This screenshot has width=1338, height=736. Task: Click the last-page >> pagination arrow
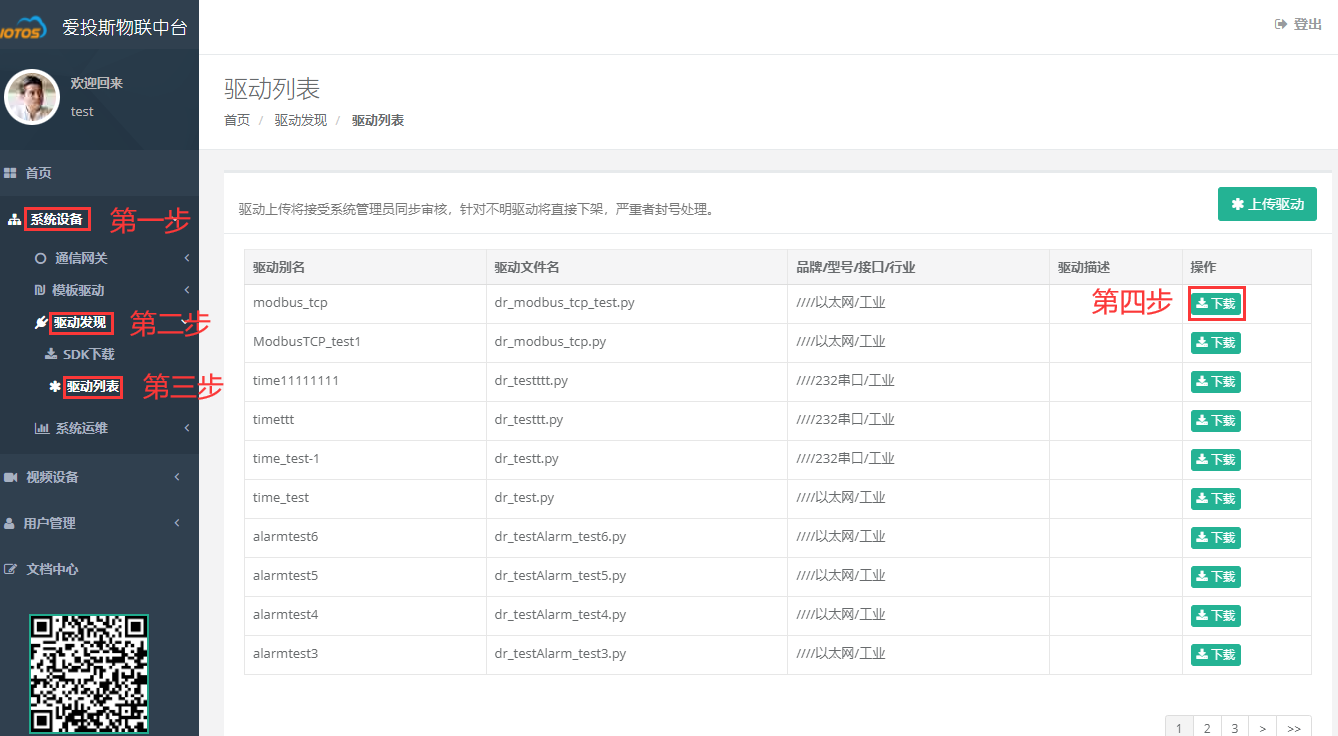click(1294, 727)
